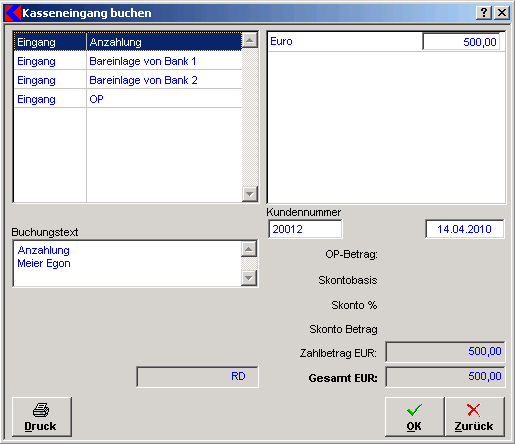This screenshot has width=515, height=444.
Task: Select Bareinlage von Bank 1 entry
Action: (x=128, y=61)
